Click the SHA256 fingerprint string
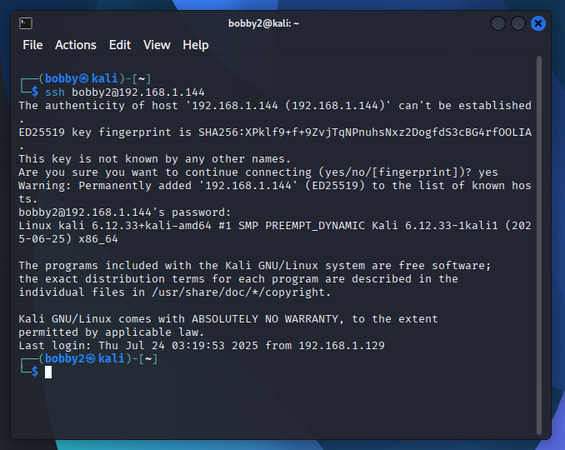Screen dimensions: 565x450 pyautogui.click(x=365, y=132)
